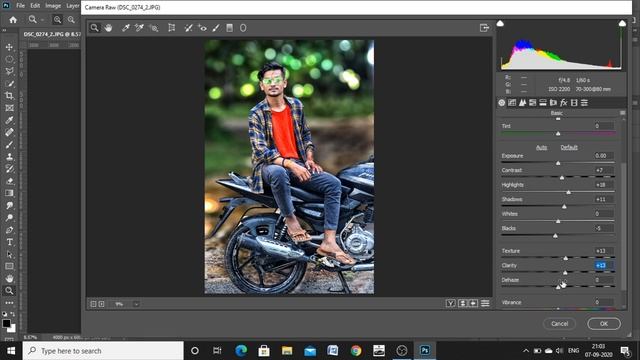Click the Clarity value field

click(603, 265)
